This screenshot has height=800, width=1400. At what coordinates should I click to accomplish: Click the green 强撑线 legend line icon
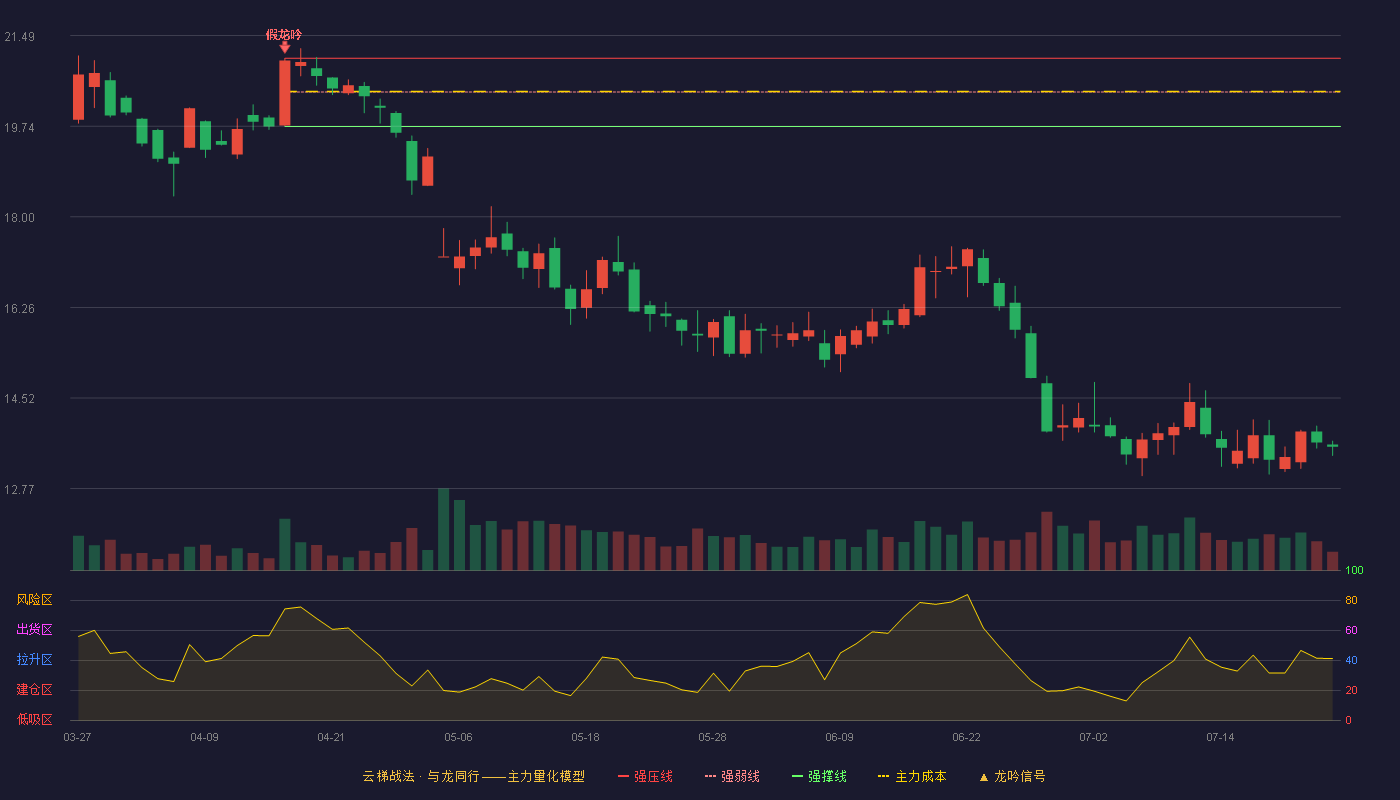click(797, 776)
